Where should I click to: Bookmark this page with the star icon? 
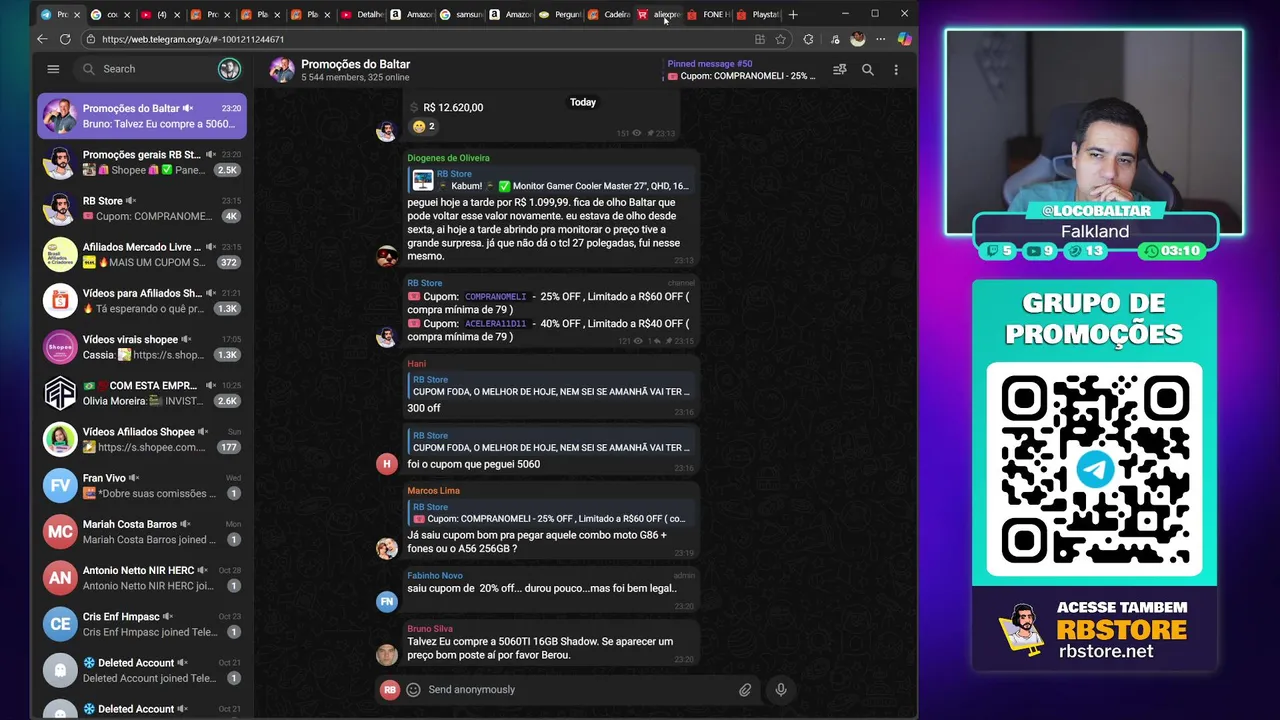[781, 39]
